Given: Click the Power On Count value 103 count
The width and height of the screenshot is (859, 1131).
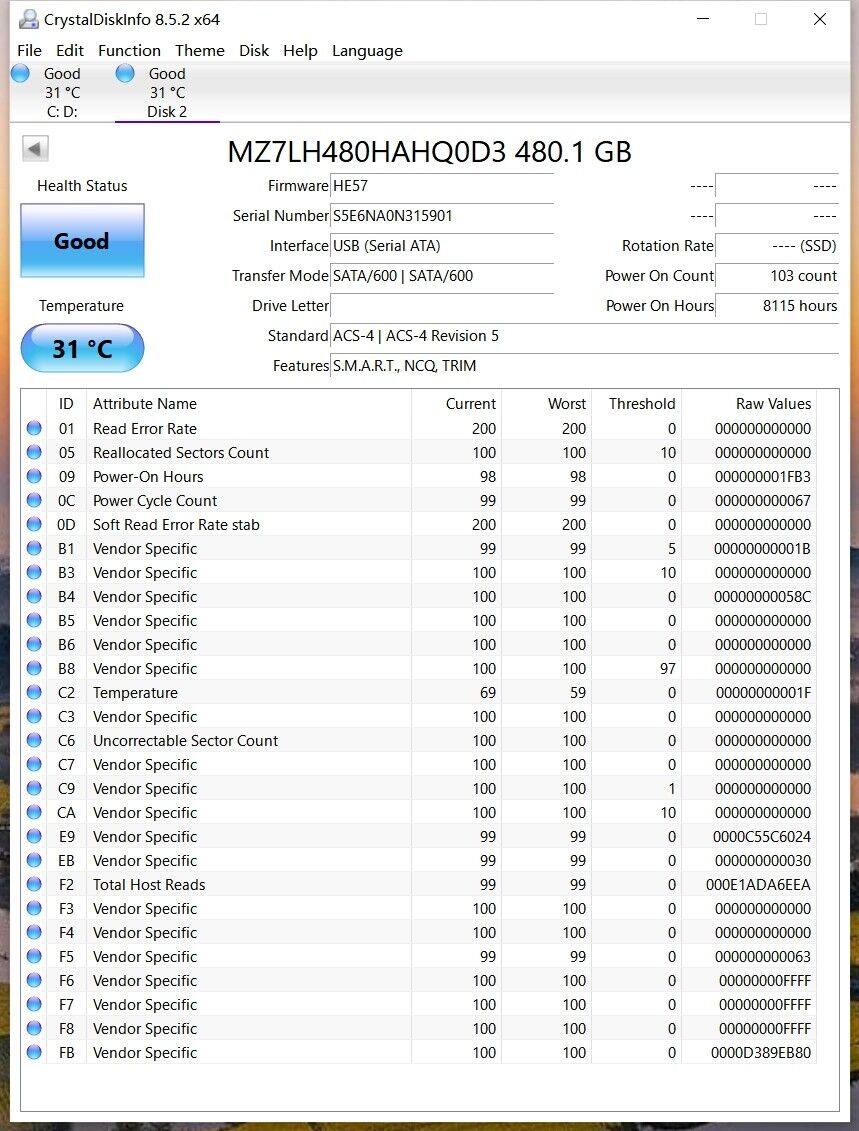Looking at the screenshot, I should tap(777, 276).
